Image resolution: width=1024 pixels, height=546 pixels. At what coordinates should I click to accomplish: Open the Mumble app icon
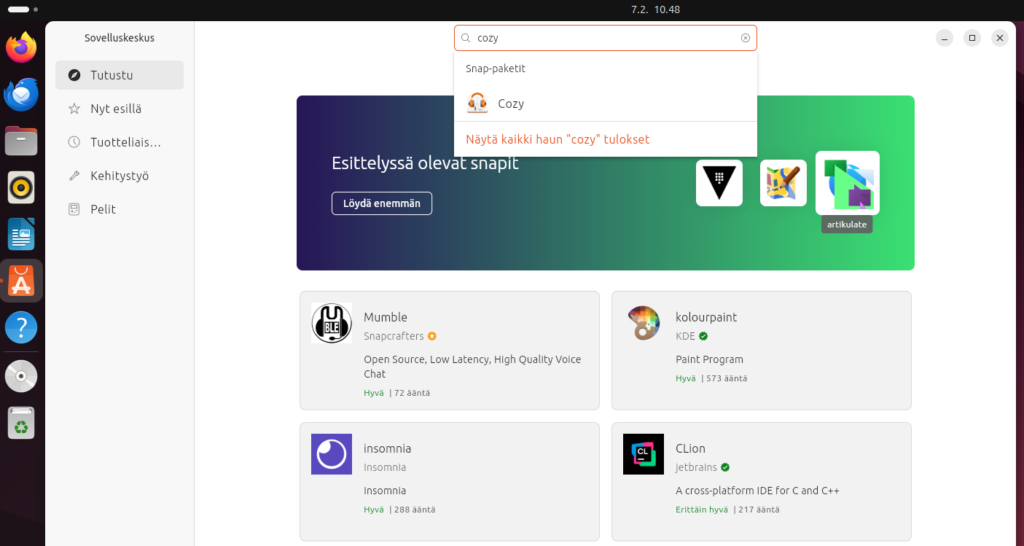coord(331,323)
